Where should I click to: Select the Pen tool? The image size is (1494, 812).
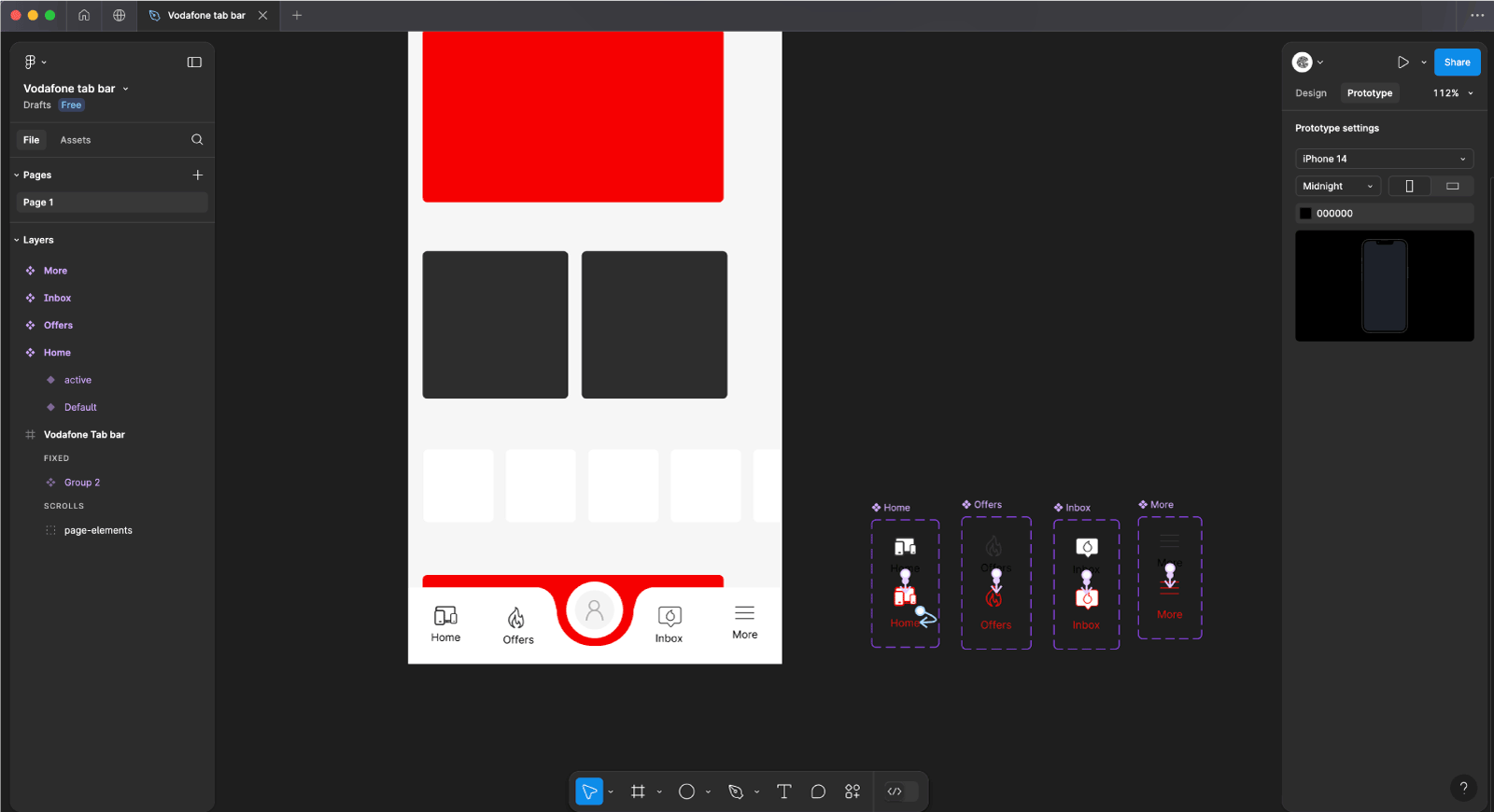tap(736, 791)
